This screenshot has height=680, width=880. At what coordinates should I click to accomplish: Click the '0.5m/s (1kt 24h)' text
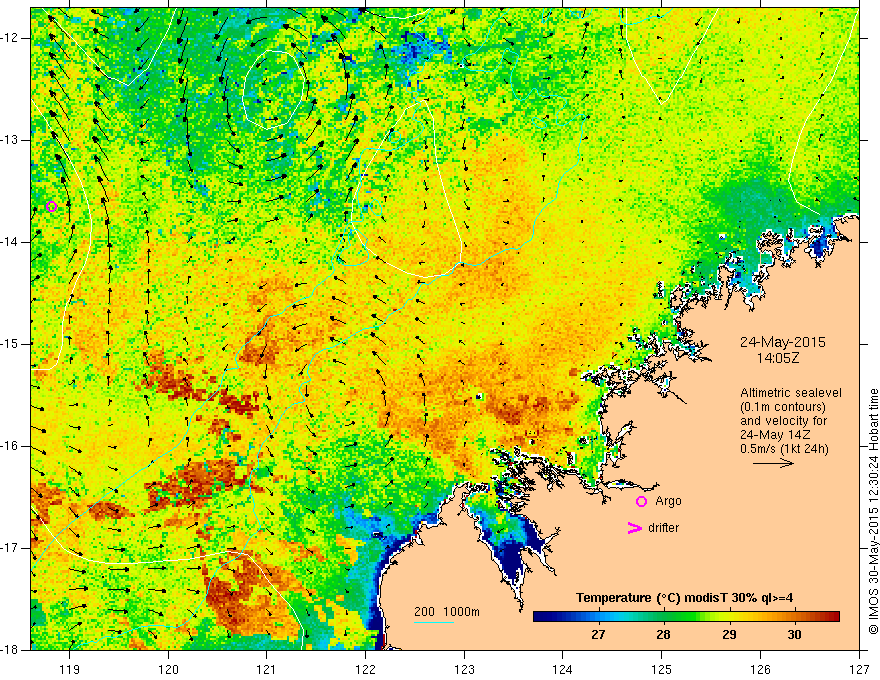784,449
